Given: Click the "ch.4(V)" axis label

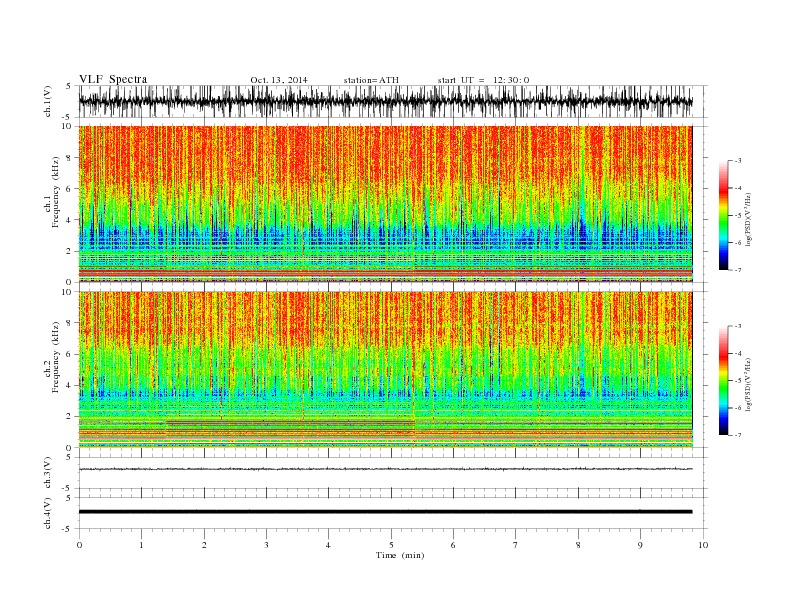Looking at the screenshot, I should [x=48, y=513].
